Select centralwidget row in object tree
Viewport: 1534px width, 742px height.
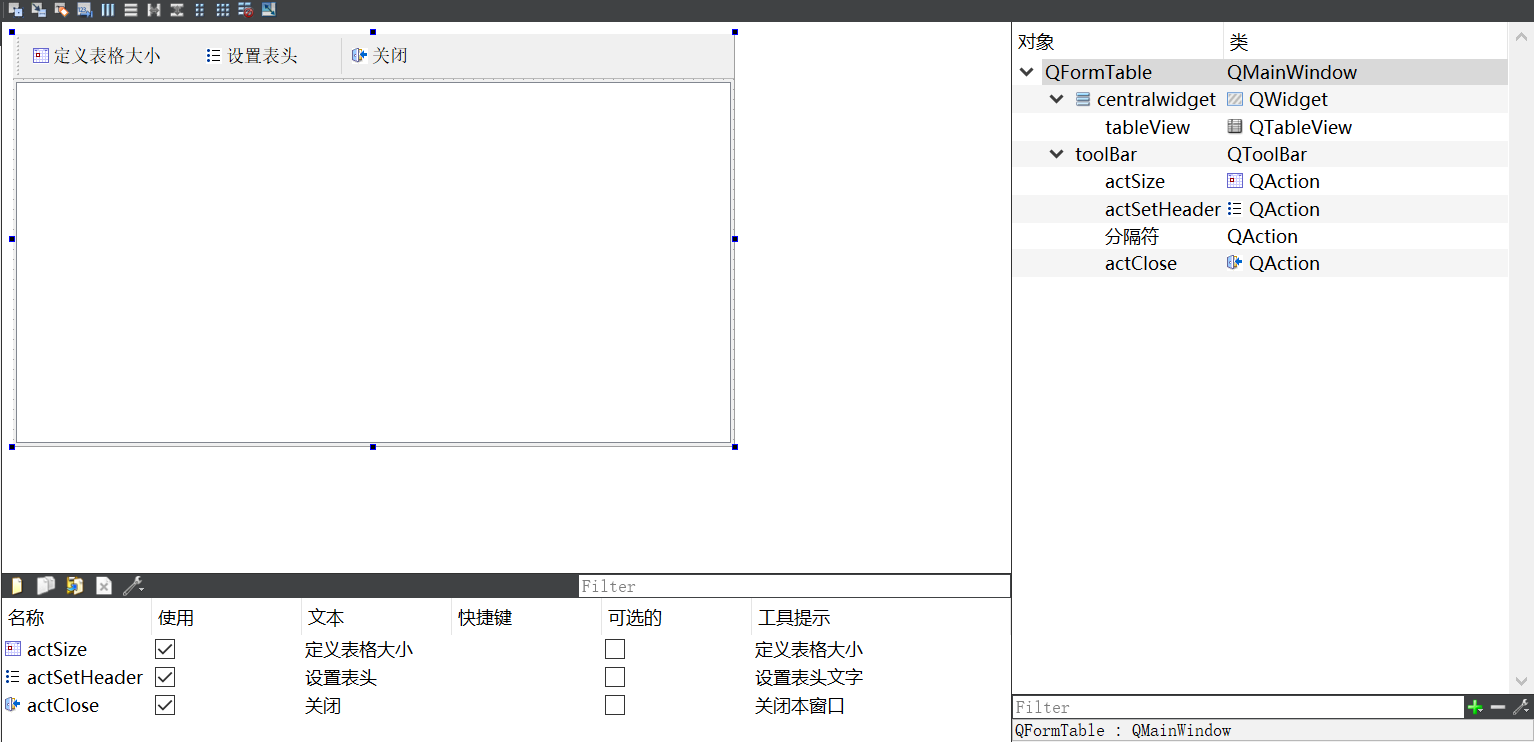point(1260,99)
